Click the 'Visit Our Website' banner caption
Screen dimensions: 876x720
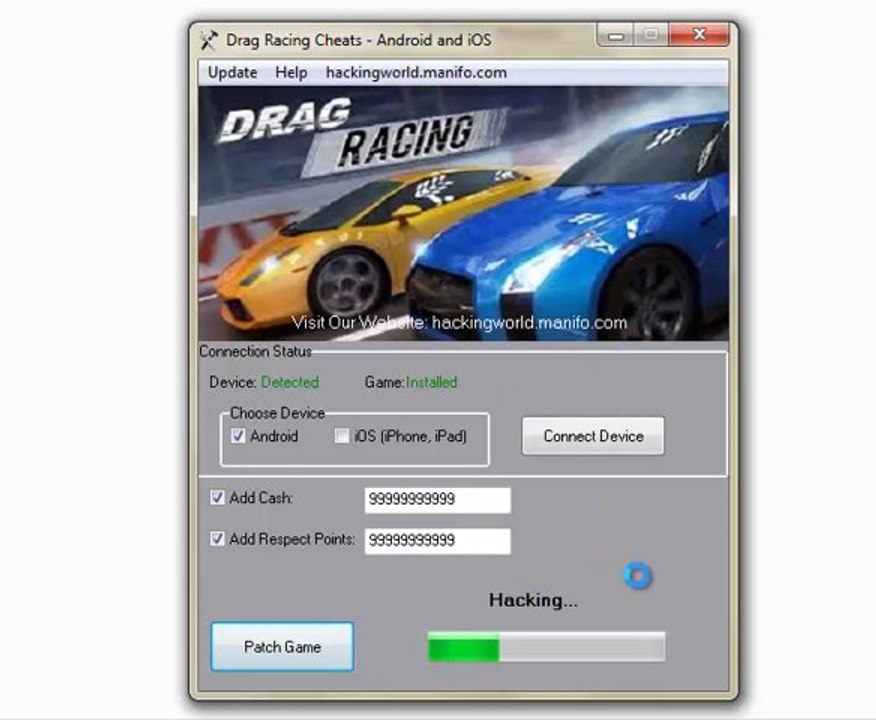(459, 323)
